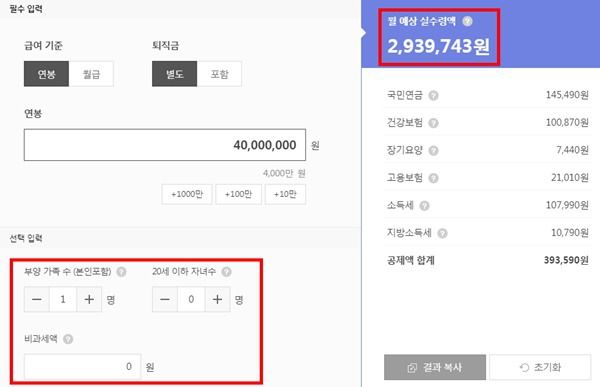
Task: Click the 107,990원 income tax value
Action: [x=567, y=205]
